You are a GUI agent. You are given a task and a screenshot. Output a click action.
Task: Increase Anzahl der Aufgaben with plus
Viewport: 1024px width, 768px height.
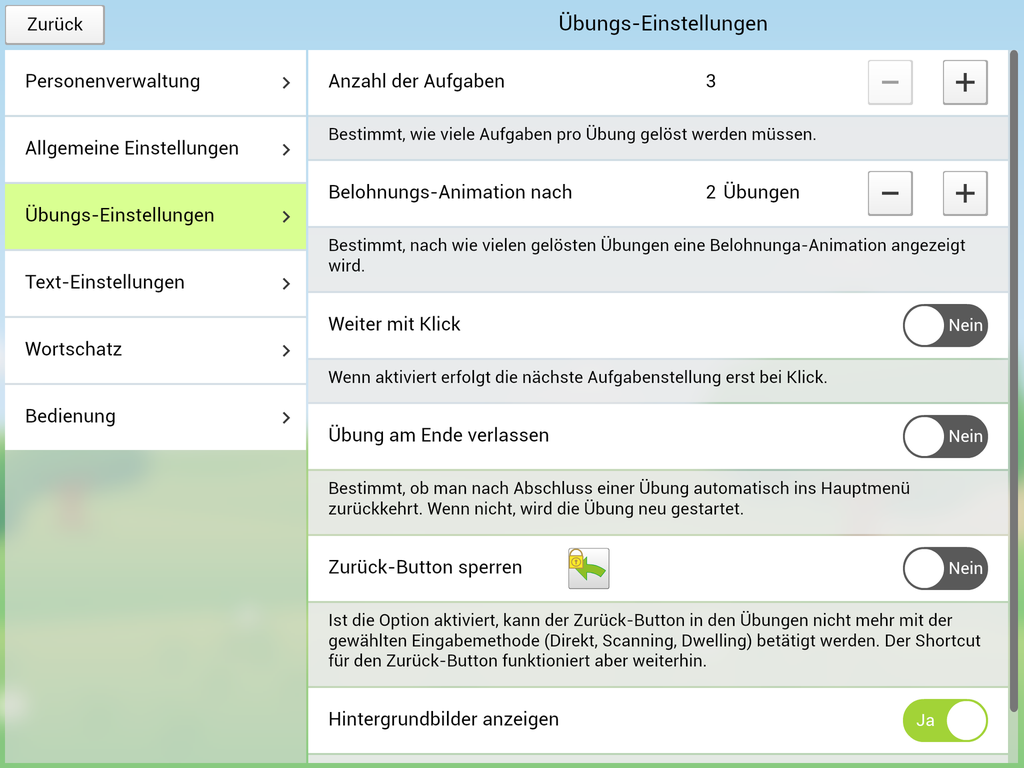click(x=964, y=82)
